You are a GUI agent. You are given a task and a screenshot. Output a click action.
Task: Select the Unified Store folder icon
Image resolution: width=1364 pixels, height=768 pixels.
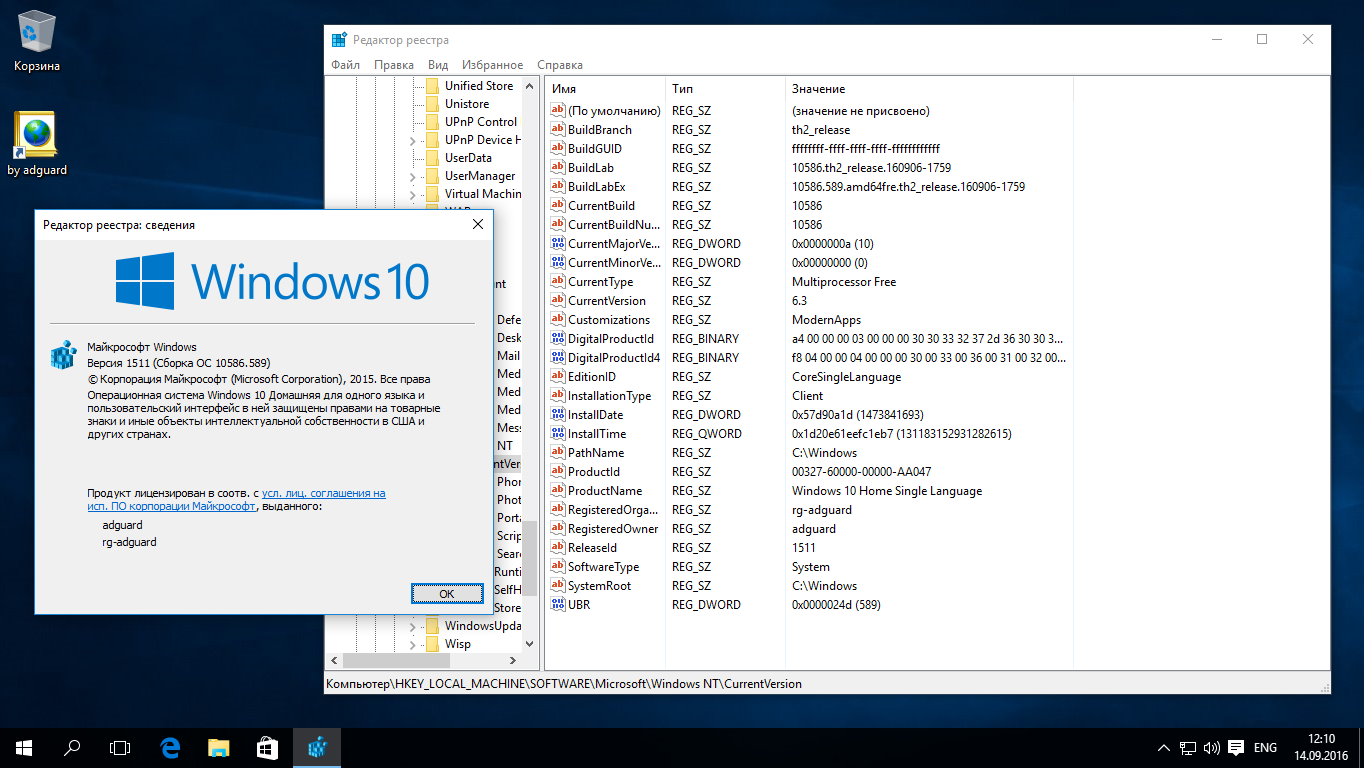tap(432, 86)
